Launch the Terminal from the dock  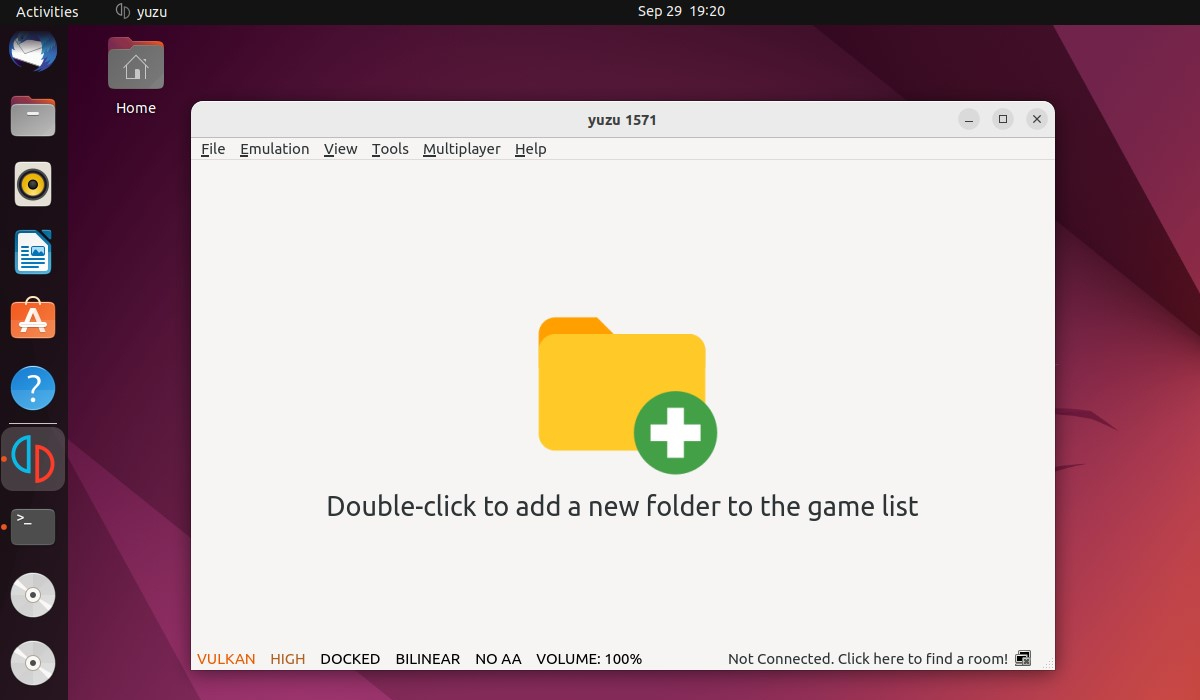pyautogui.click(x=33, y=527)
